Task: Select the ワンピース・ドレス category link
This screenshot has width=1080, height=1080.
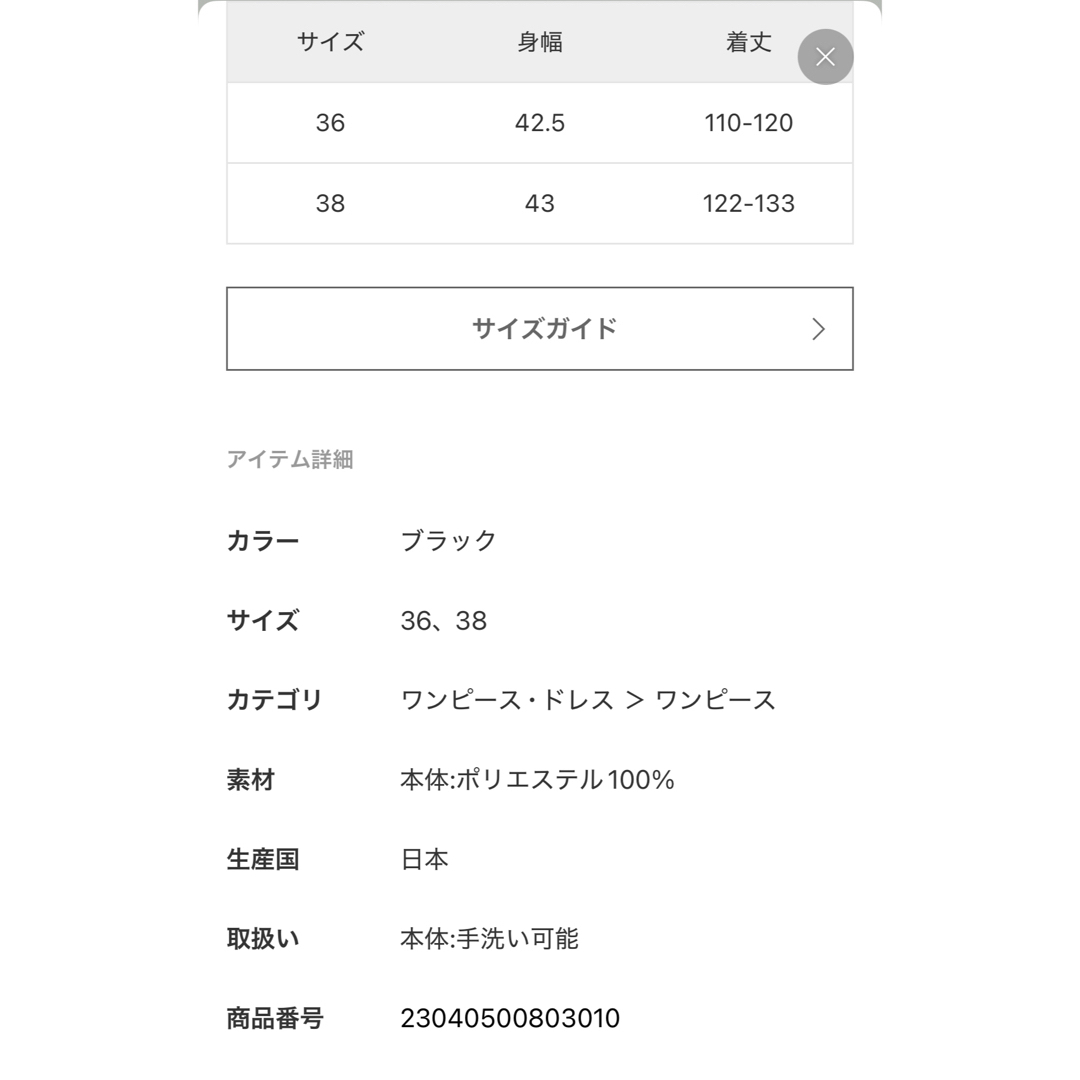Action: (x=507, y=700)
